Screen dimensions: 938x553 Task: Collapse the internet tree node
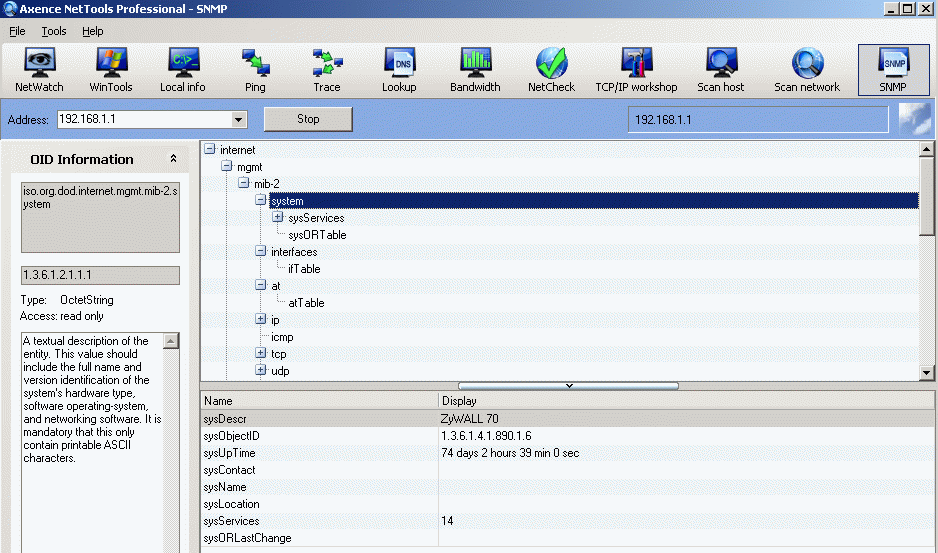(x=209, y=149)
